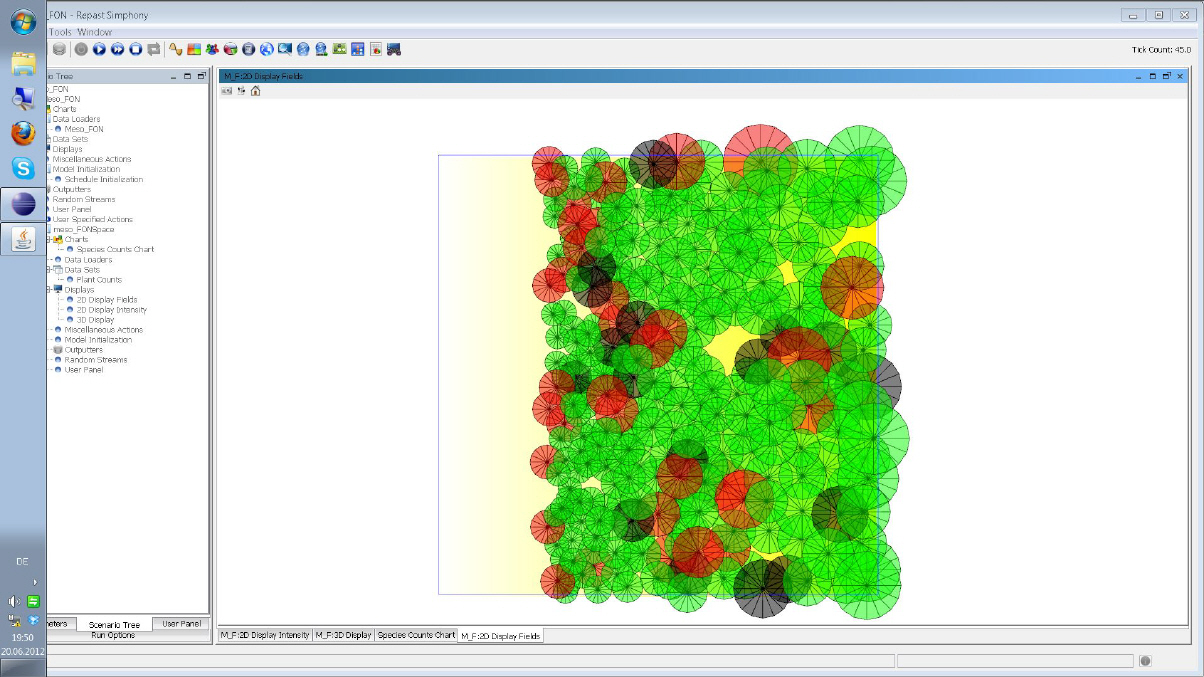This screenshot has height=677, width=1204.
Task: Switch to M_F:3D Display tab
Action: tap(344, 635)
